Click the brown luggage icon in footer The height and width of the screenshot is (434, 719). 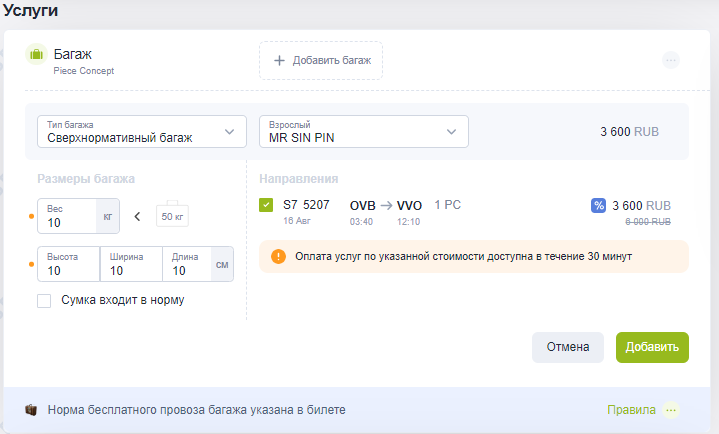click(31, 410)
